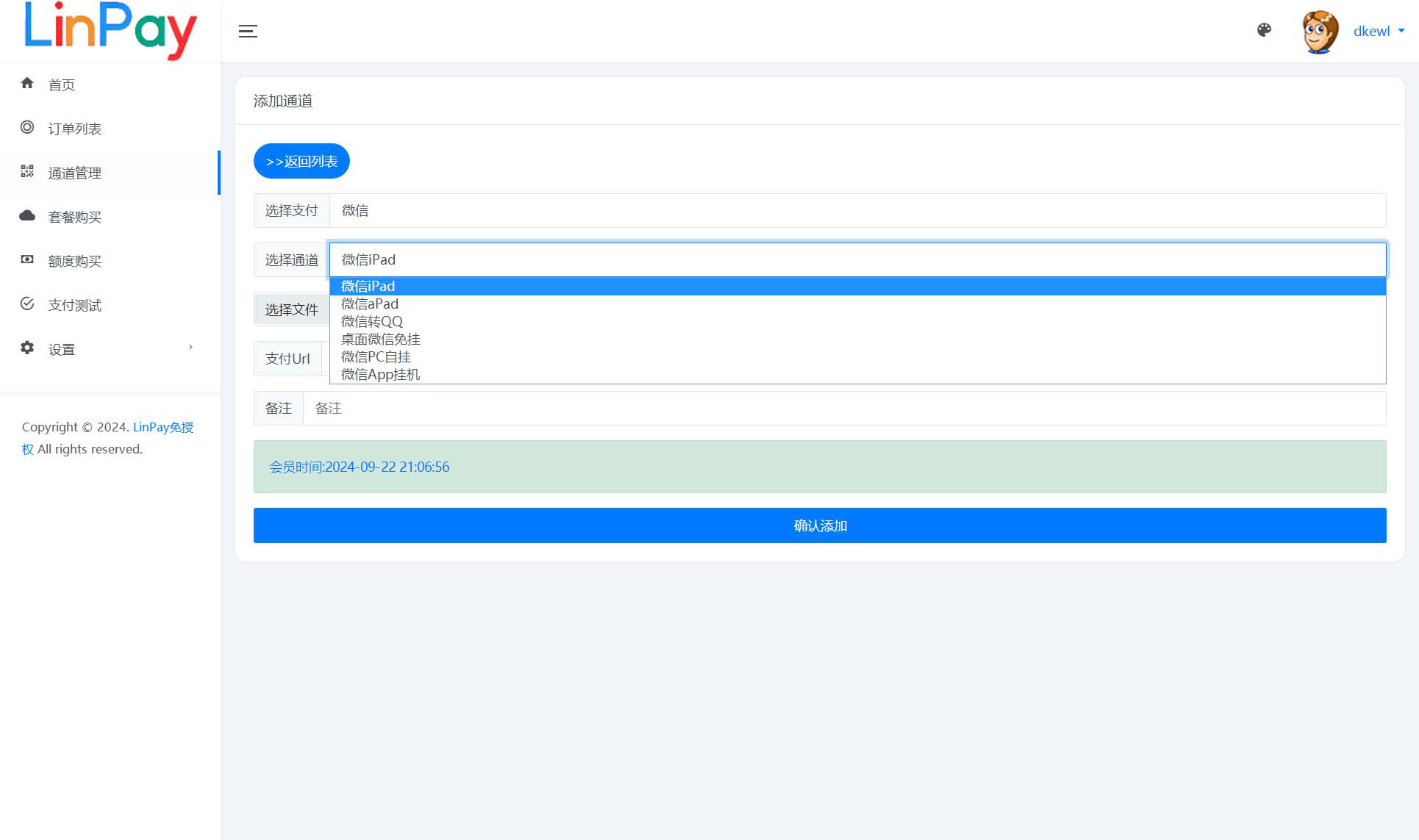The width and height of the screenshot is (1419, 840).
Task: Click the home icon in sidebar
Action: (x=27, y=83)
